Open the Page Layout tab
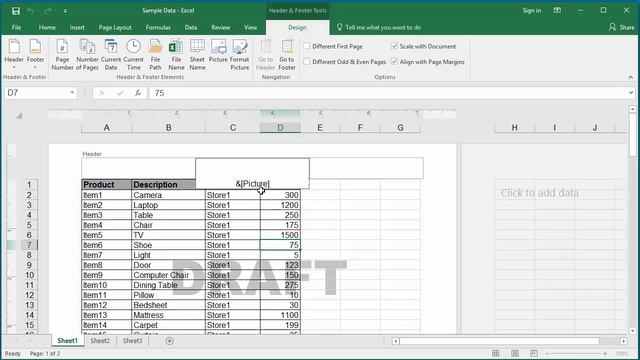This screenshot has height=360, width=640. tap(115, 27)
